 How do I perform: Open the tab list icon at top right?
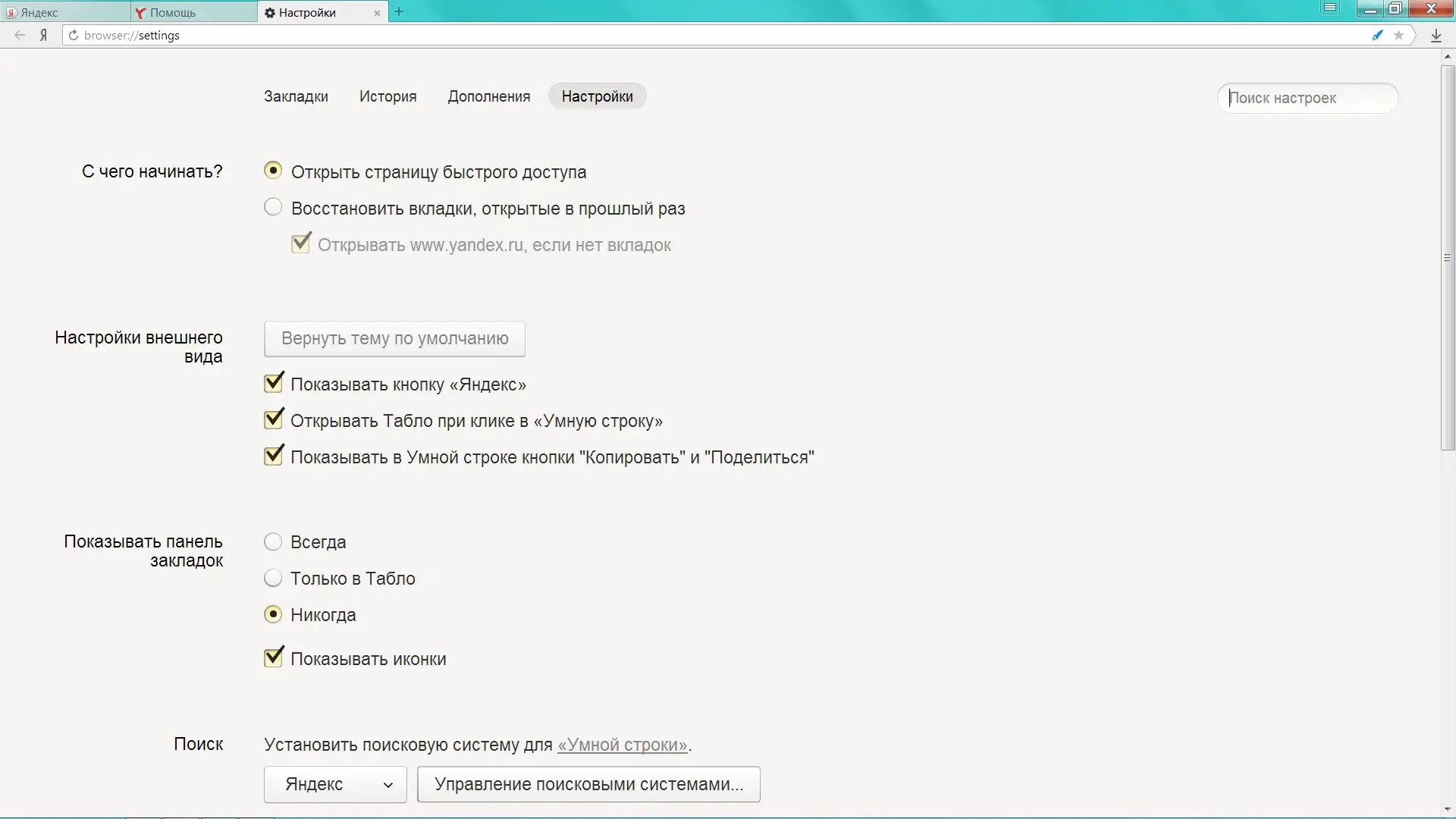(1329, 8)
